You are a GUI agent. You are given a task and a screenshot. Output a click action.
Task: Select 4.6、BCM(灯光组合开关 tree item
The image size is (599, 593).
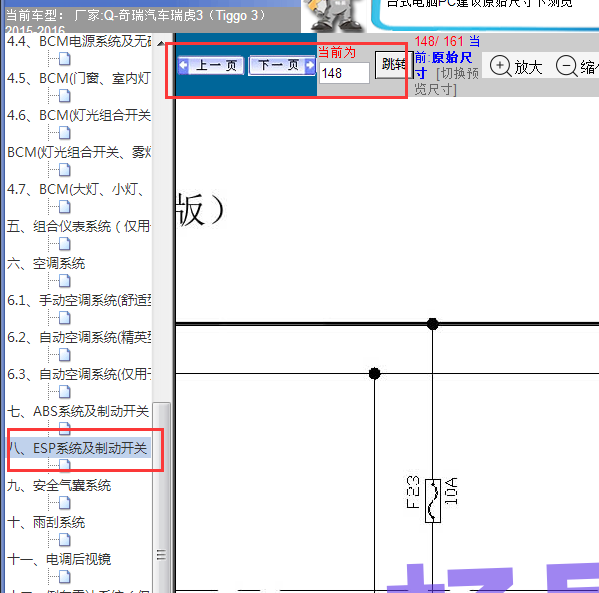[79, 115]
